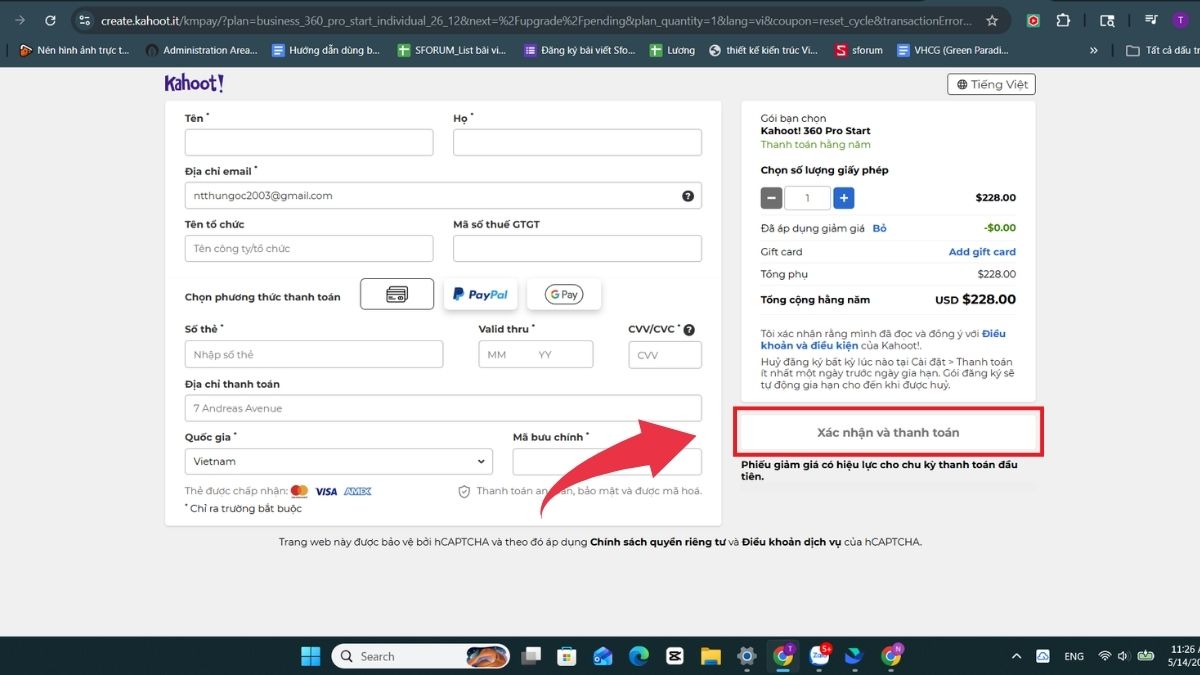Screen dimensions: 1200x675
Task: Click the Kahoot! logo
Action: click(194, 84)
